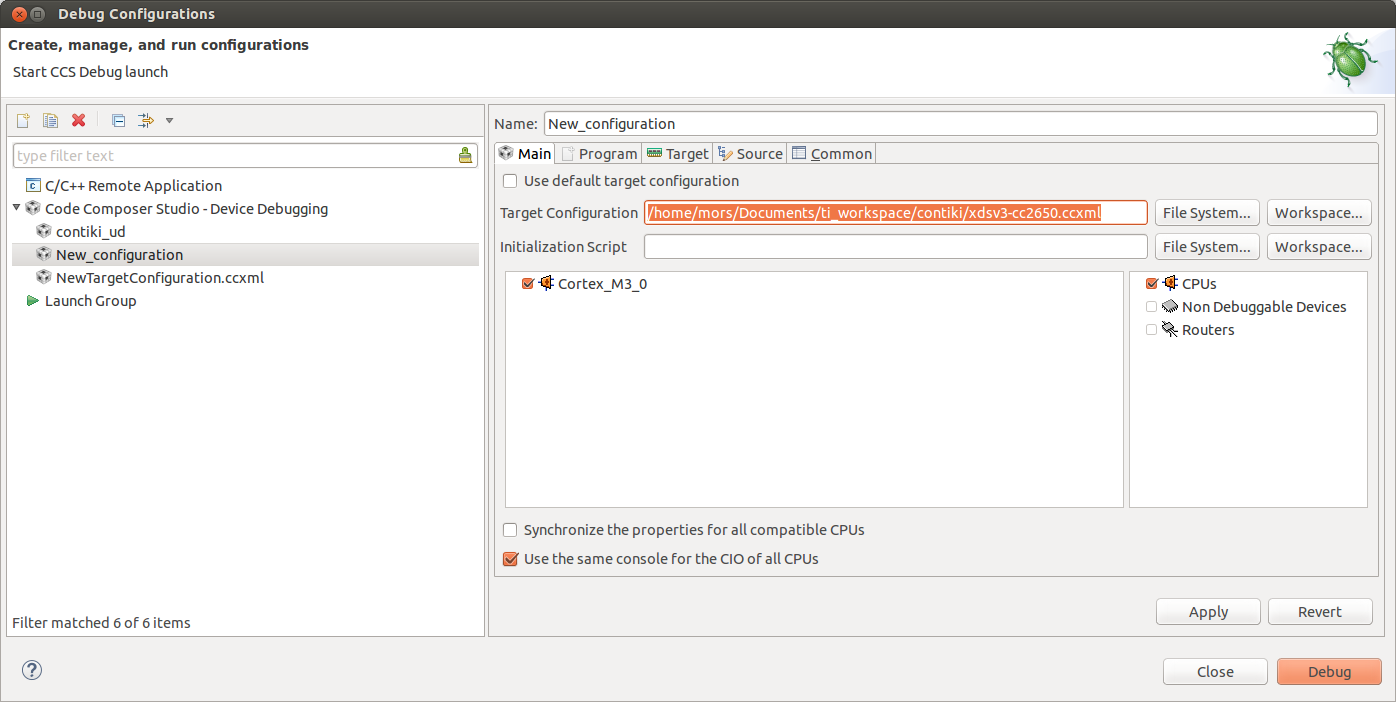Click the Initialization Script field
The width and height of the screenshot is (1396, 702).
click(x=896, y=247)
